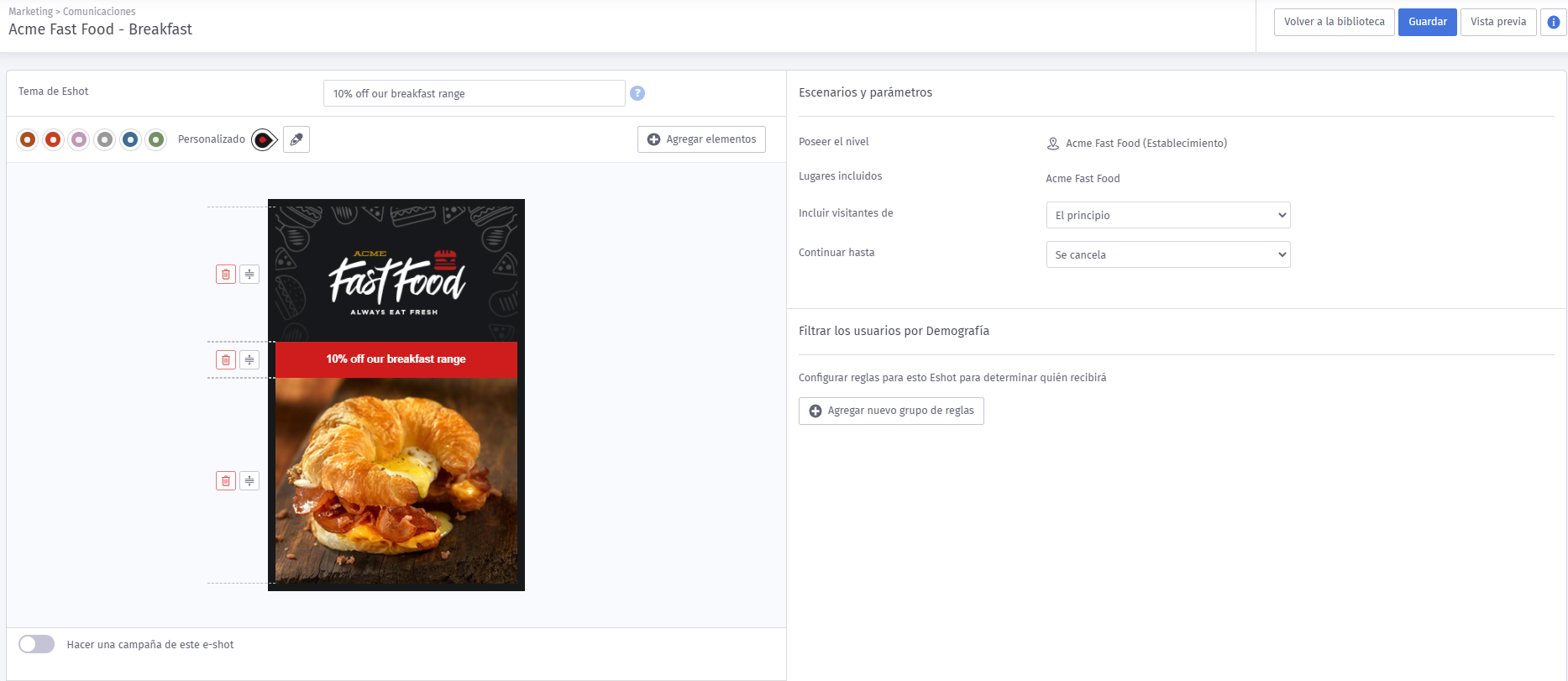Reposition the red banner text block
Screen dimensions: 1568x681
pyautogui.click(x=249, y=359)
